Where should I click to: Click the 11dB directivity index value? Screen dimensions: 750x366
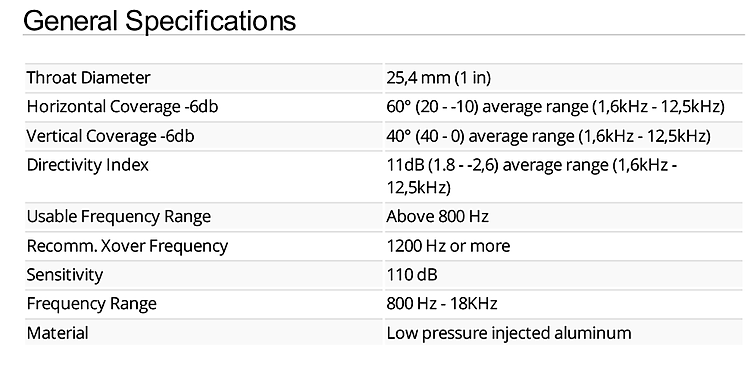pos(532,176)
